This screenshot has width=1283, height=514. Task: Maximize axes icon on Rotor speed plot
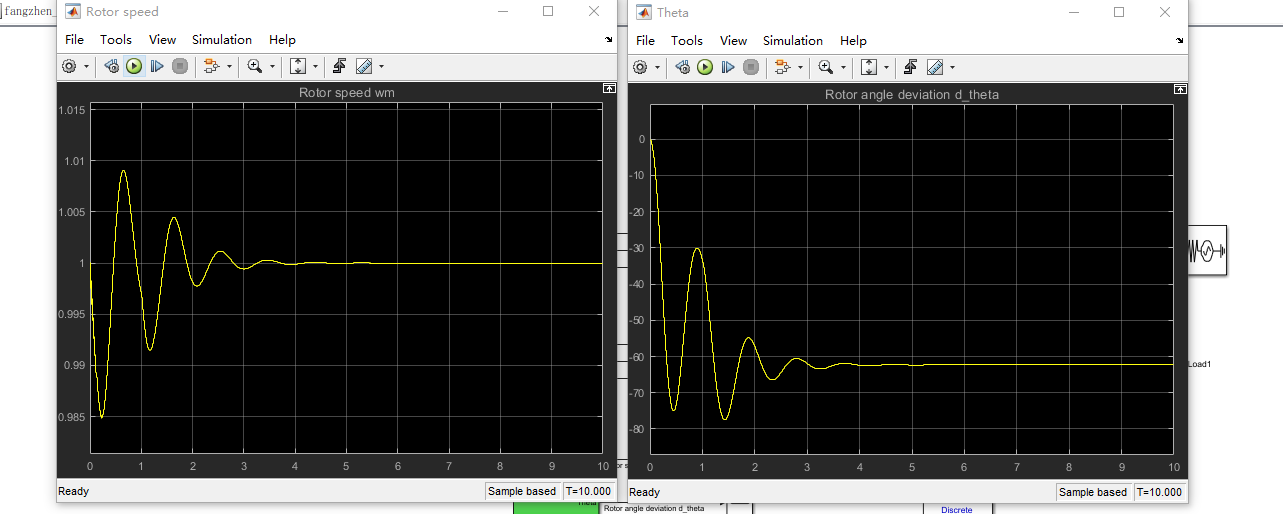tap(609, 88)
